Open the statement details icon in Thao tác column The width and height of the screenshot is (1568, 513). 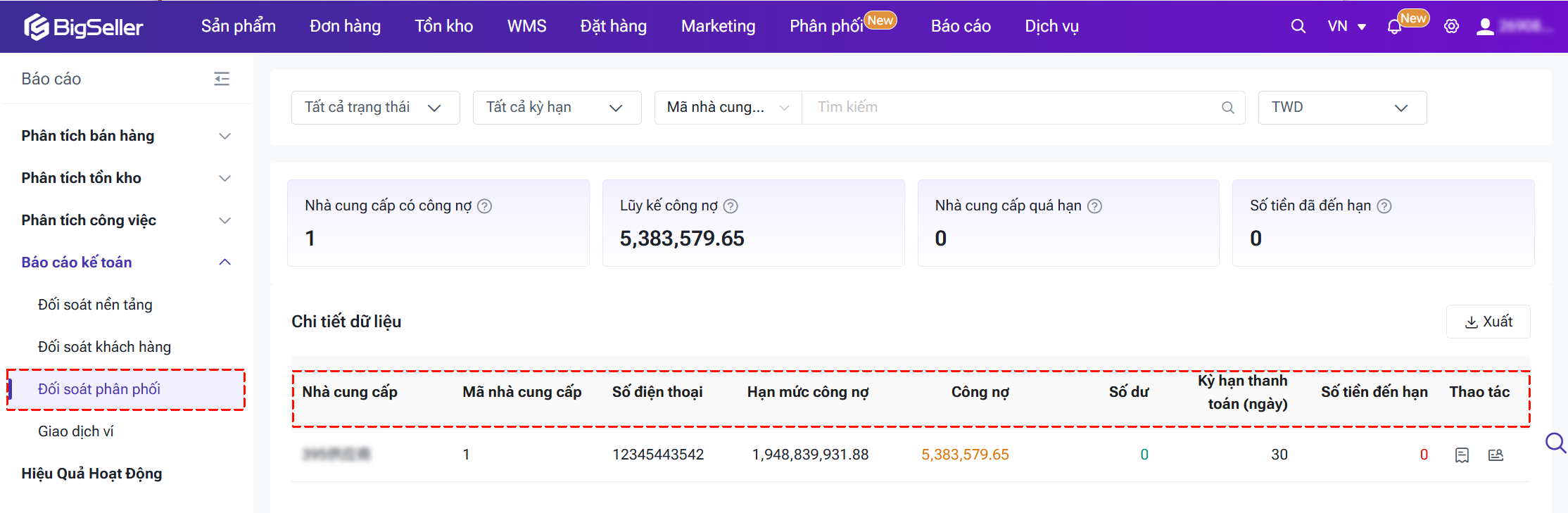1462,455
